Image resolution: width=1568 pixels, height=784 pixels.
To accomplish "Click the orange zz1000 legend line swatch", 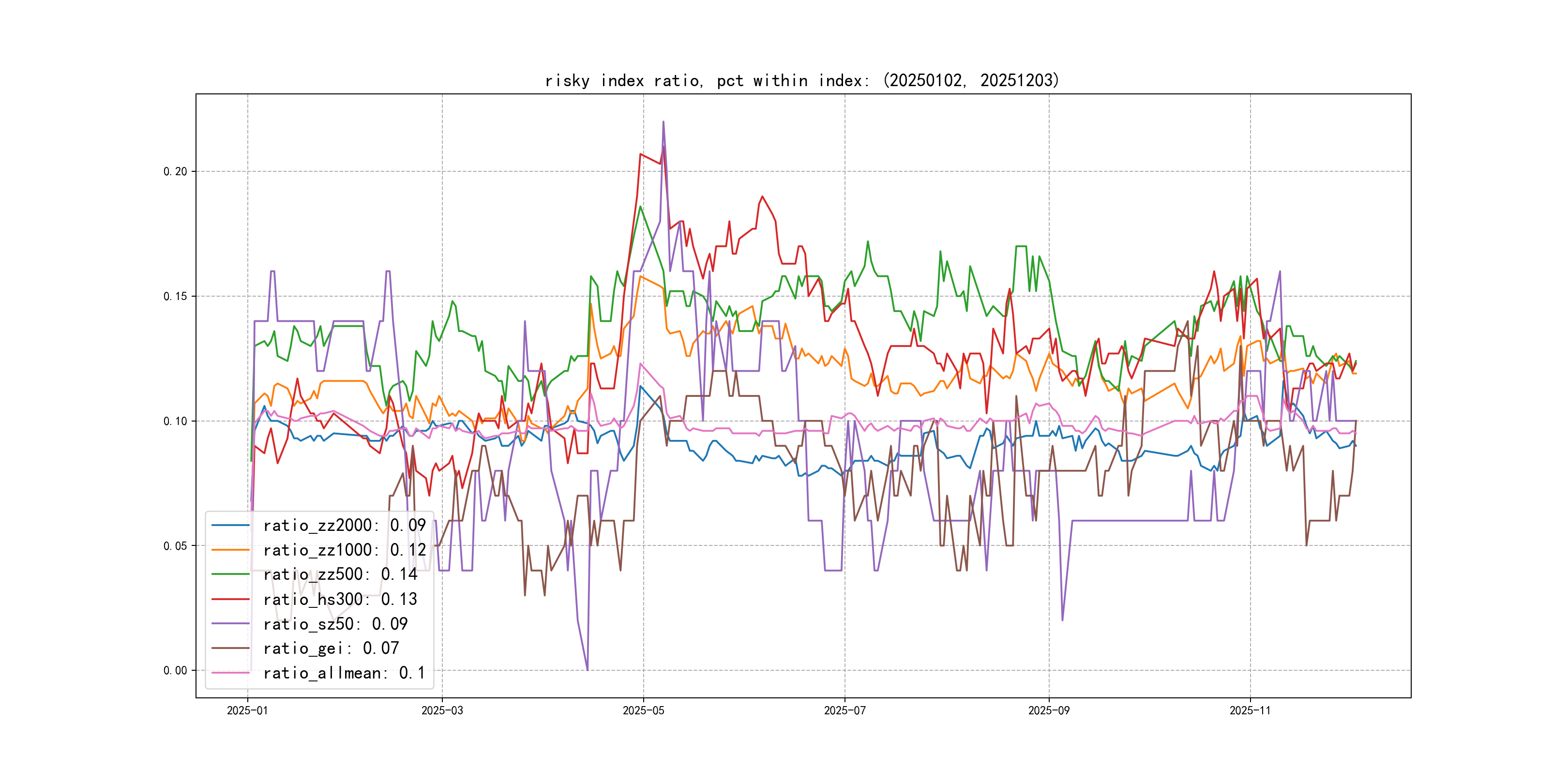I will pyautogui.click(x=231, y=550).
